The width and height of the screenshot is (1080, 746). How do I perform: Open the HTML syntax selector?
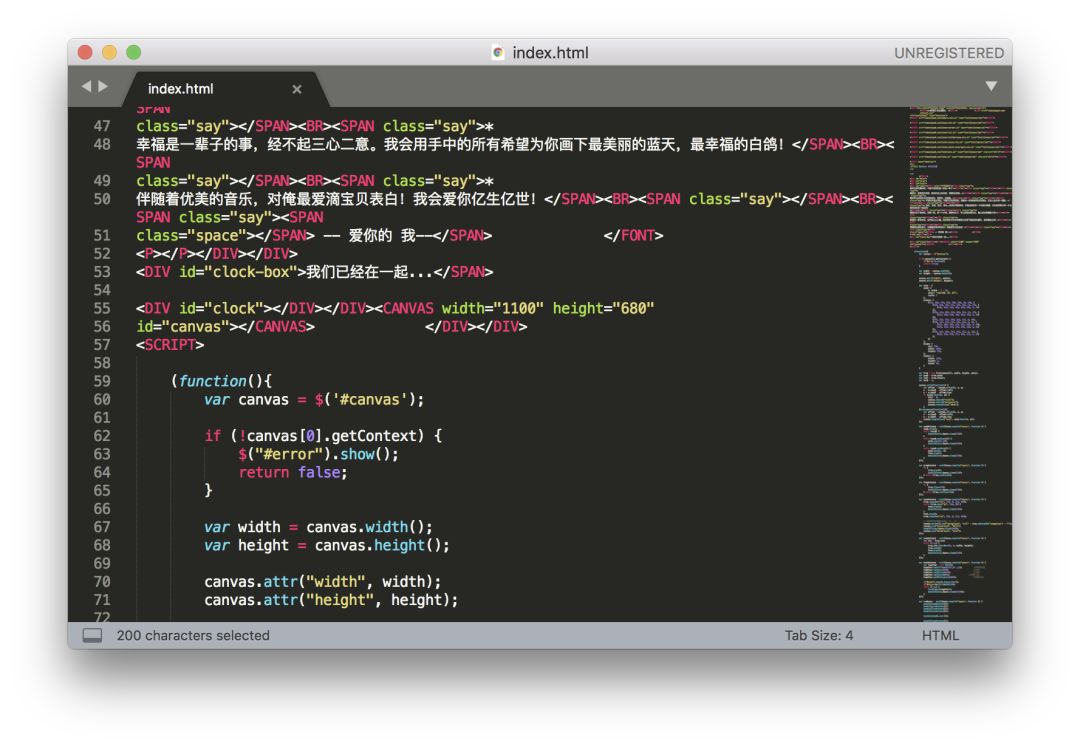(x=940, y=635)
